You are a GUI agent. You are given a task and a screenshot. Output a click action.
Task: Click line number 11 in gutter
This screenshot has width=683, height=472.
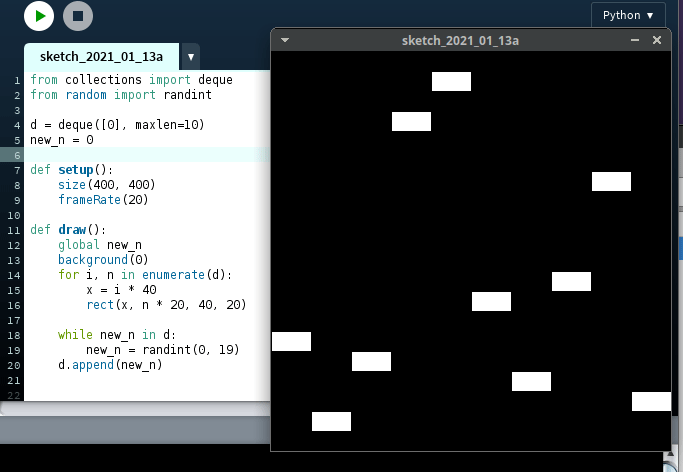tap(14, 230)
